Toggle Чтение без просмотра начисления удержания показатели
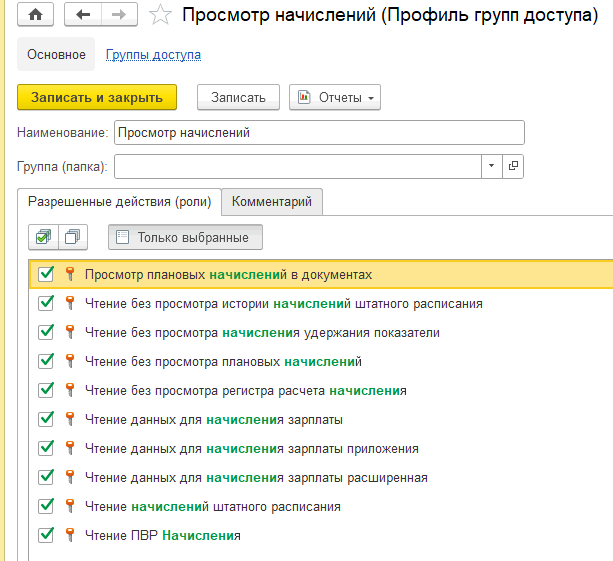Screen dimensions: 613x561 click(46, 332)
